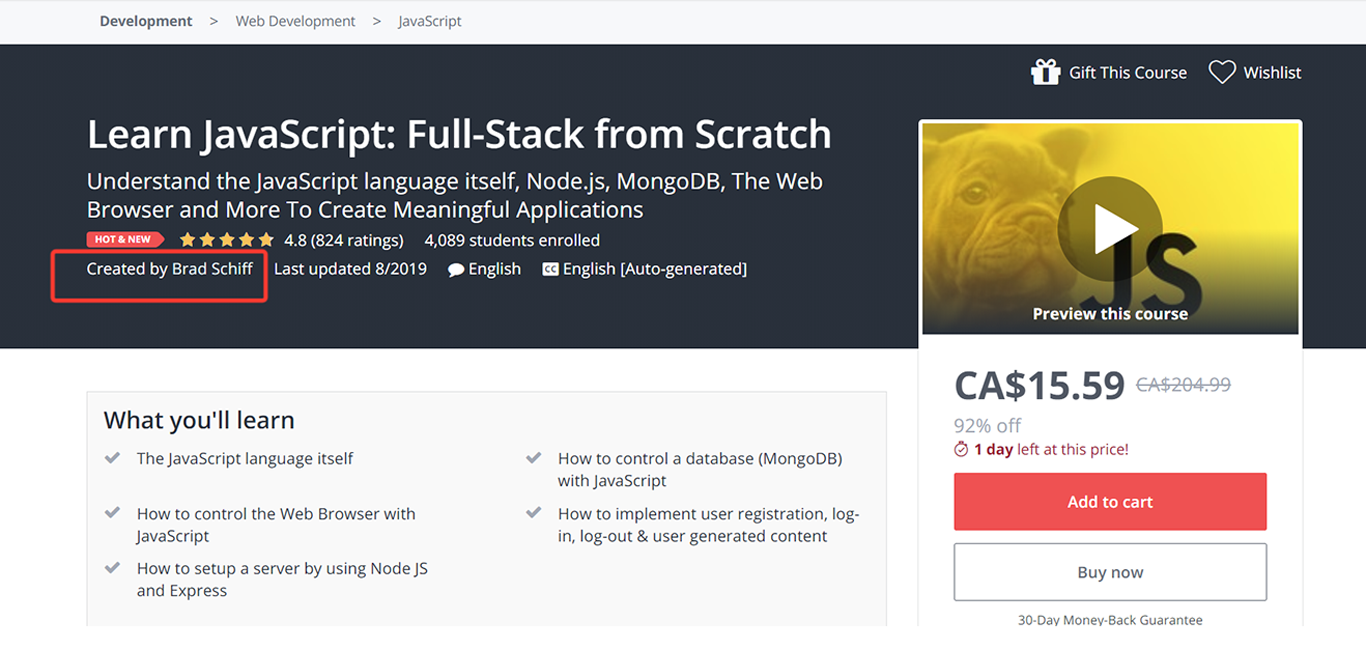Click the Wishlist heart icon
Image resolution: width=1366 pixels, height=650 pixels.
tap(1222, 72)
